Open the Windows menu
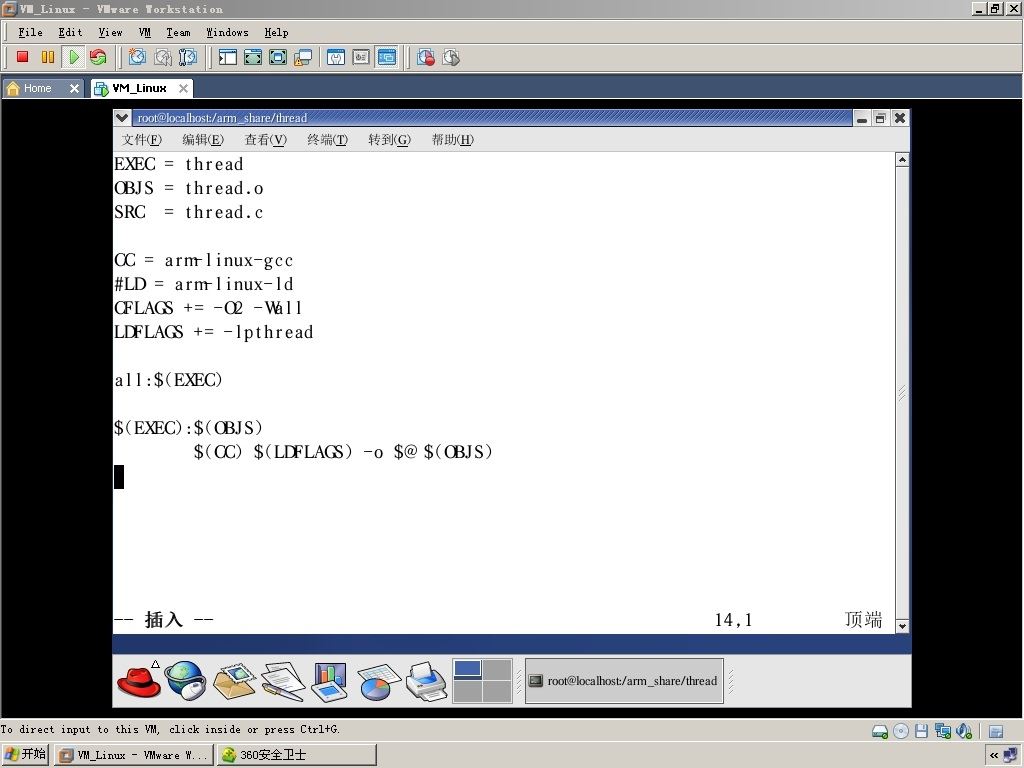Screen dimensions: 1024x768 [227, 32]
